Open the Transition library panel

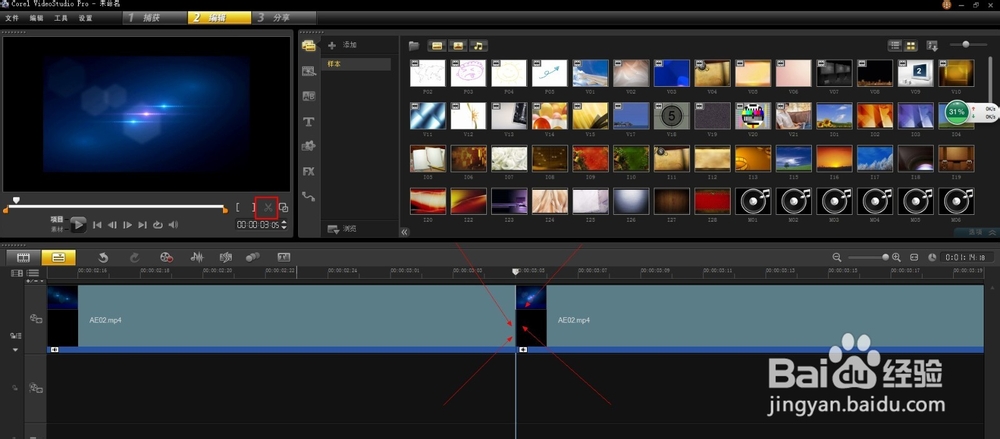[309, 71]
